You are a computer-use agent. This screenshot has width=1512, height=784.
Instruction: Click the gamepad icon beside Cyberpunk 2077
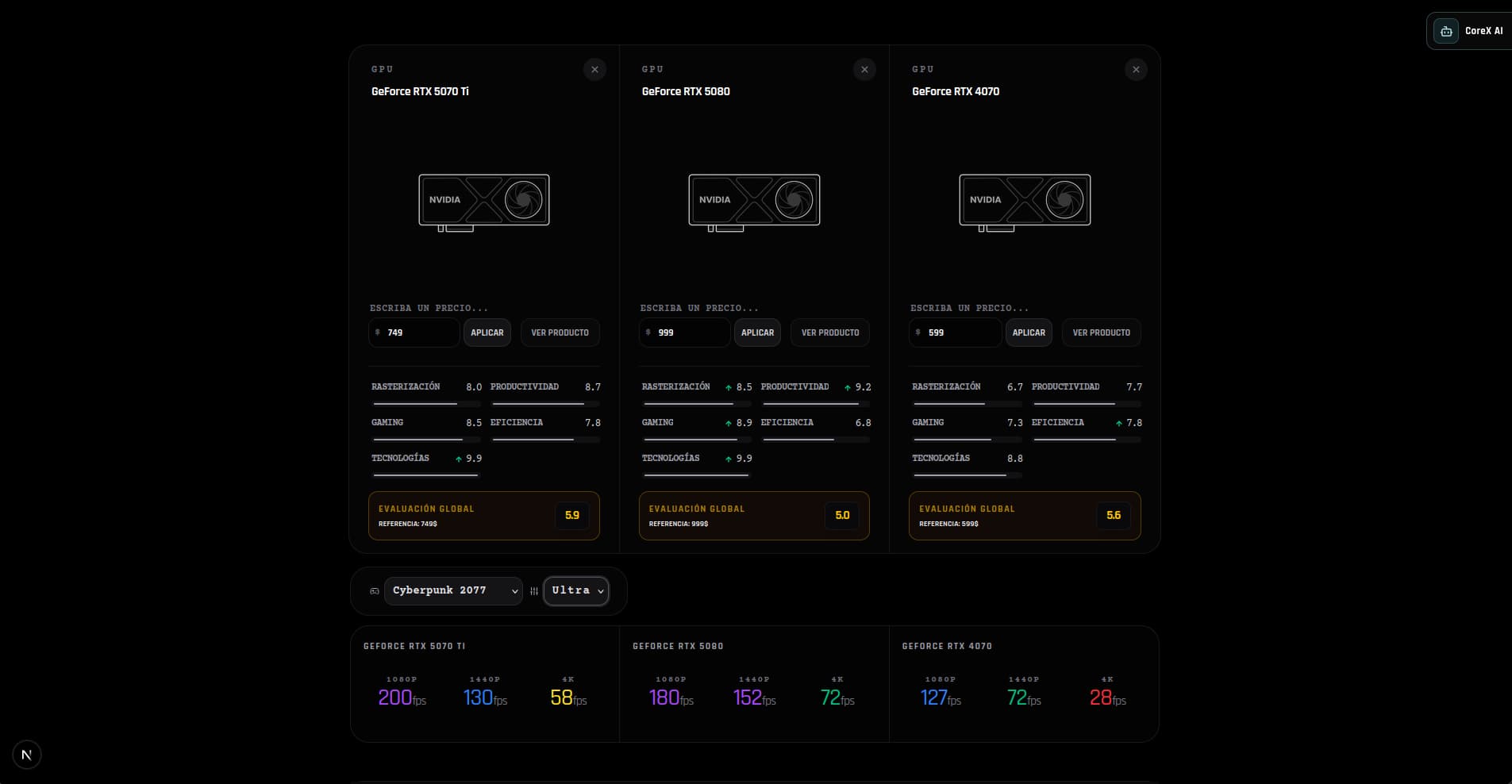click(375, 591)
